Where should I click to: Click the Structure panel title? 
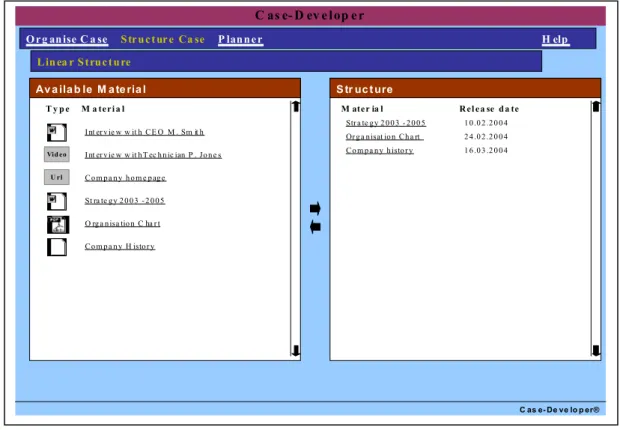[364, 89]
